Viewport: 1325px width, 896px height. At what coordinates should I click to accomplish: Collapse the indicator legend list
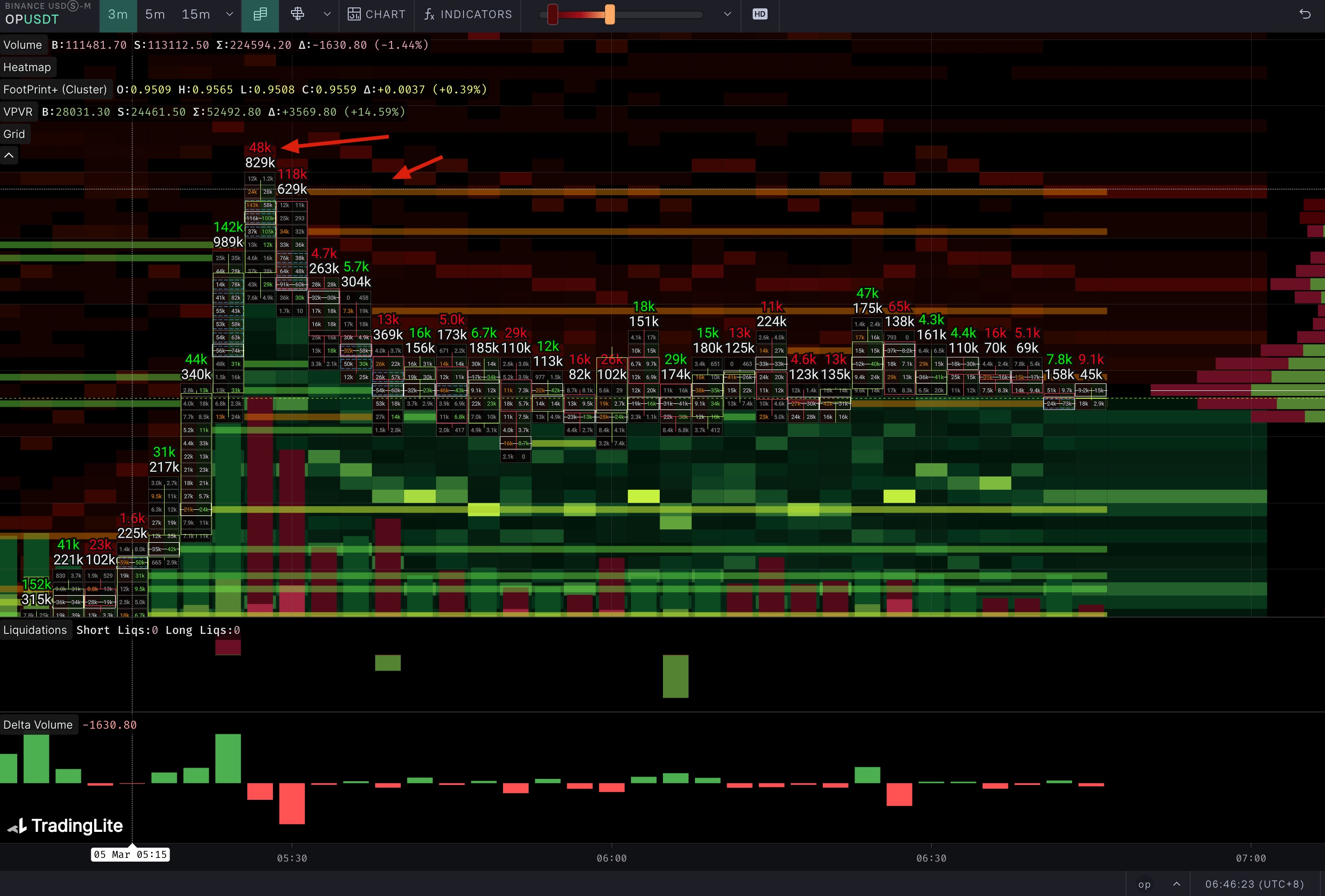pyautogui.click(x=9, y=155)
